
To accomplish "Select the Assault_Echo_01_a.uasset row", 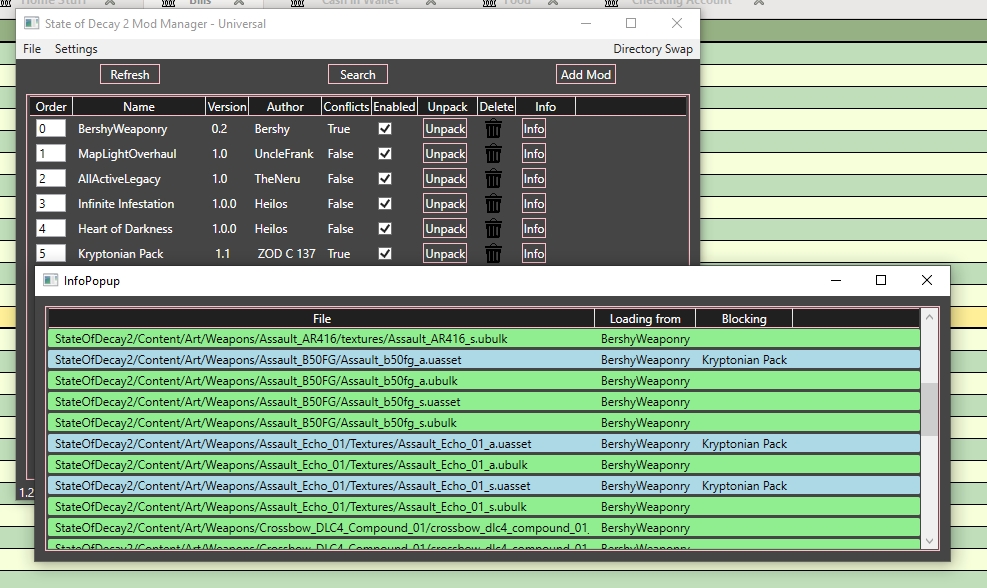I will (x=484, y=444).
